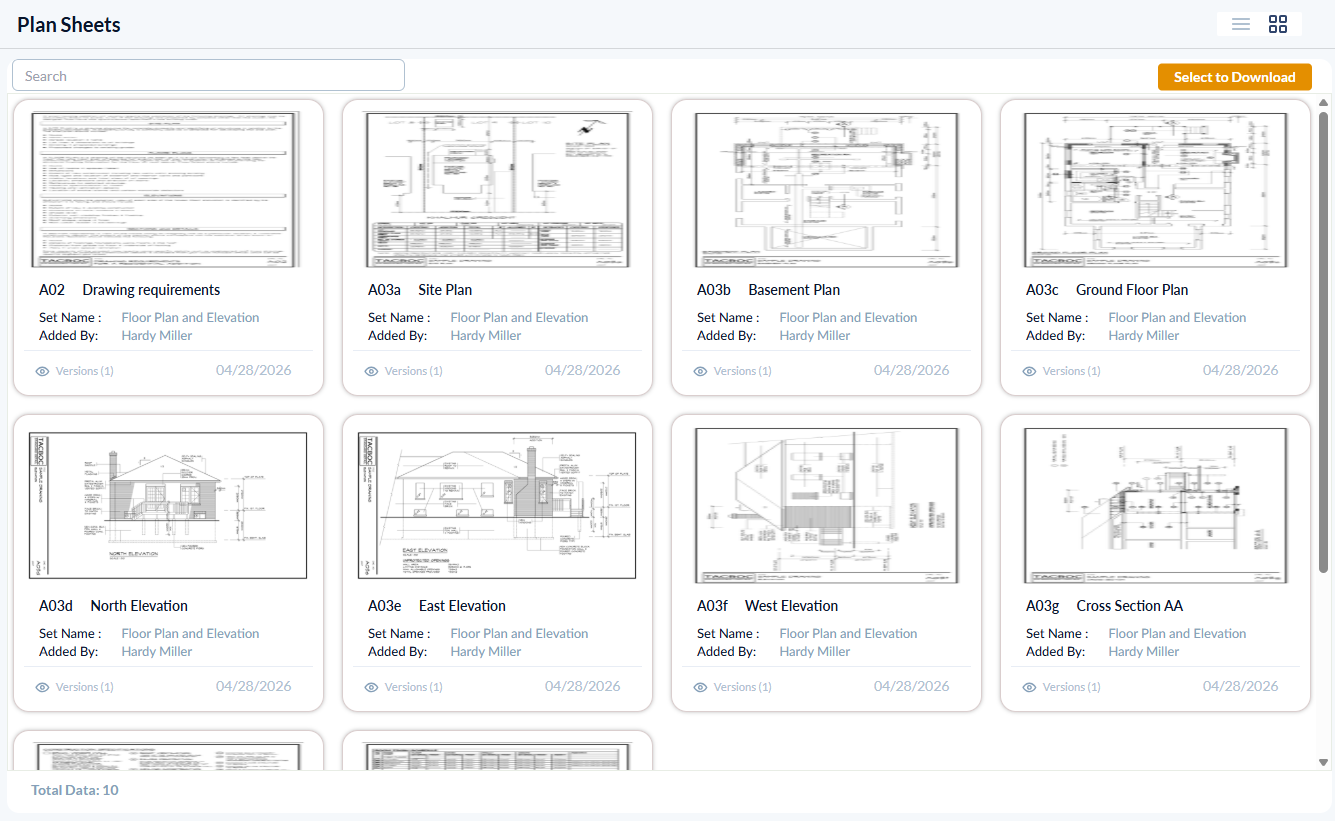This screenshot has height=821, width=1335.
Task: Click the eye icon on North Elevation card
Action: pyautogui.click(x=42, y=687)
